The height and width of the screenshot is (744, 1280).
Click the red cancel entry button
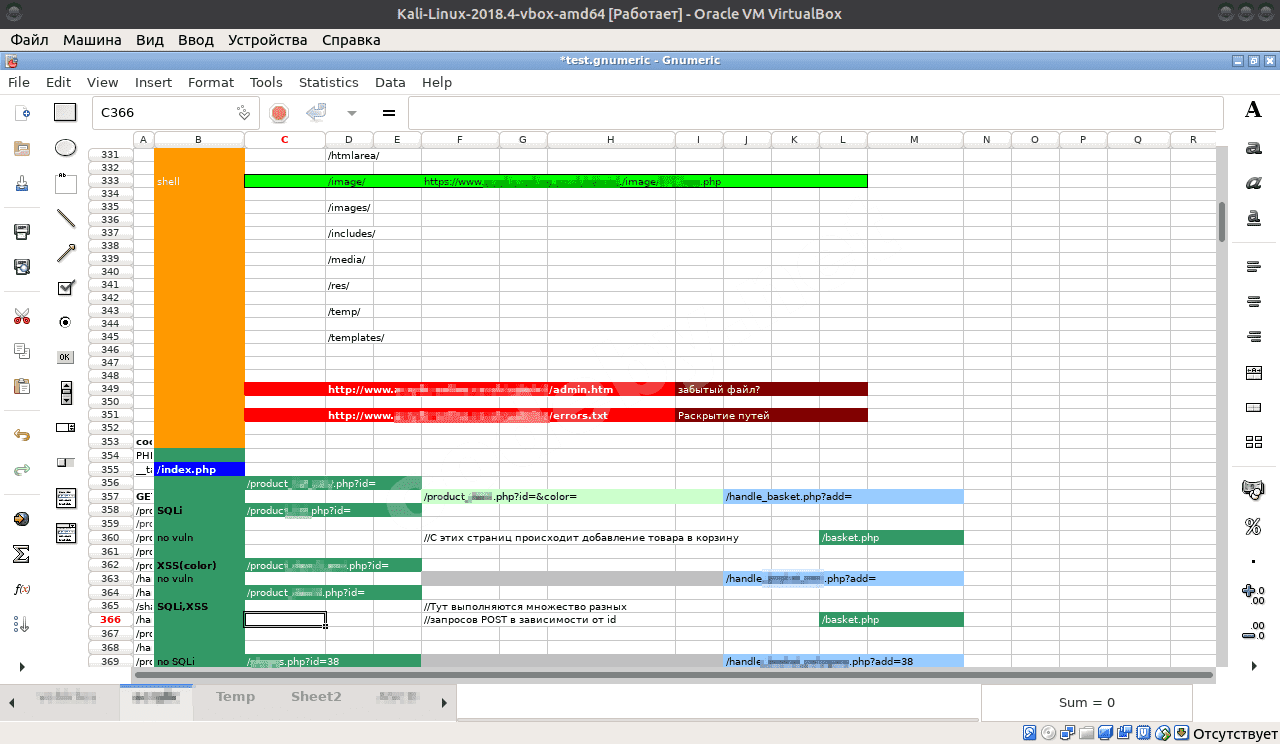point(279,113)
